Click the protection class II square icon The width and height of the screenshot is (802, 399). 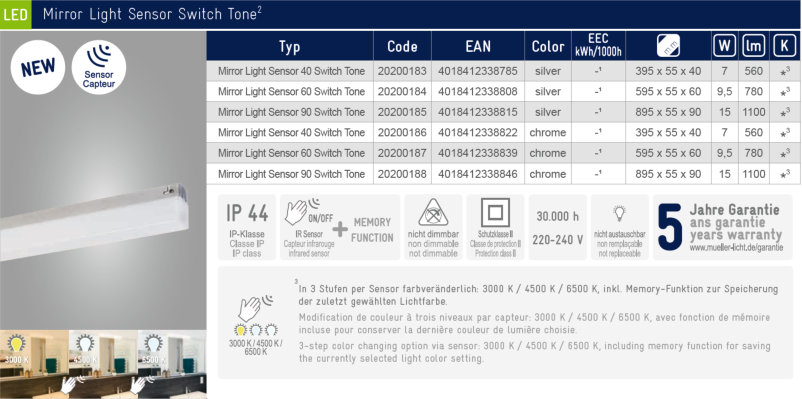pyautogui.click(x=495, y=212)
